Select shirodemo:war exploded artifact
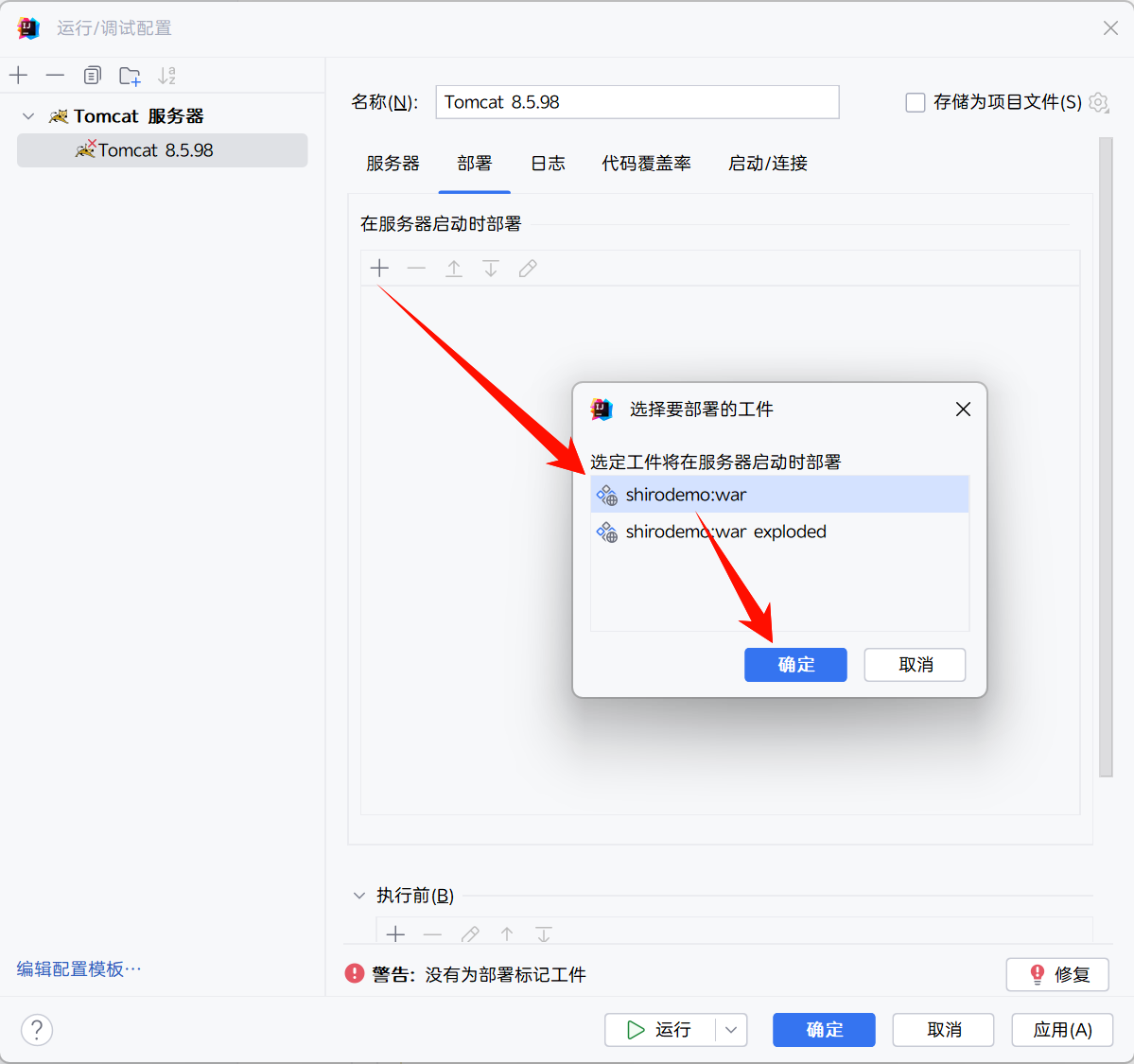Screen dimensions: 1134x1064 pos(779,531)
